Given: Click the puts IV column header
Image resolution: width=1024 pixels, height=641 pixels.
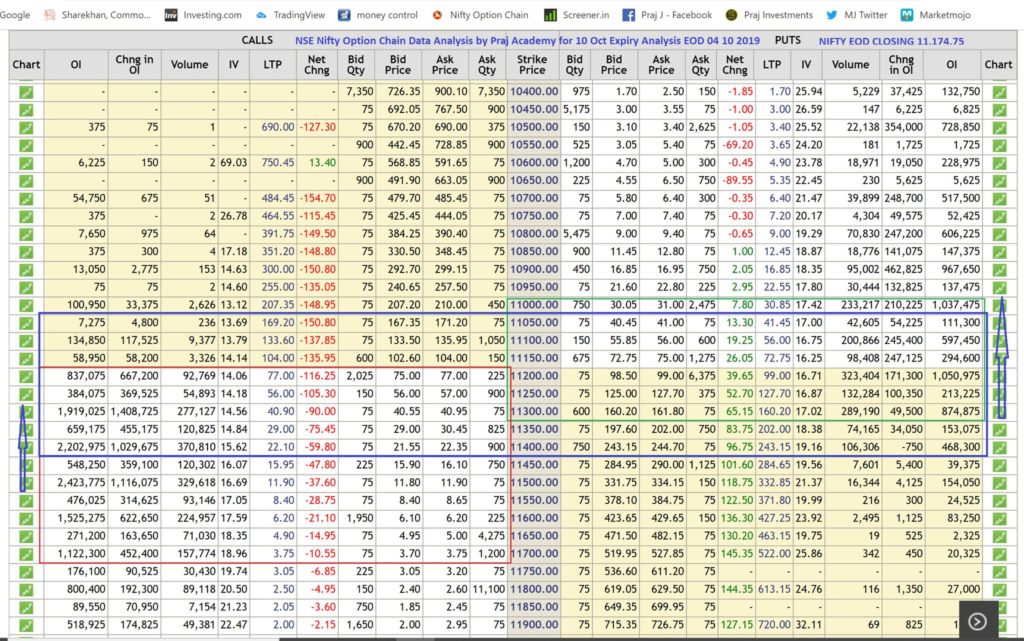Looking at the screenshot, I should [806, 65].
